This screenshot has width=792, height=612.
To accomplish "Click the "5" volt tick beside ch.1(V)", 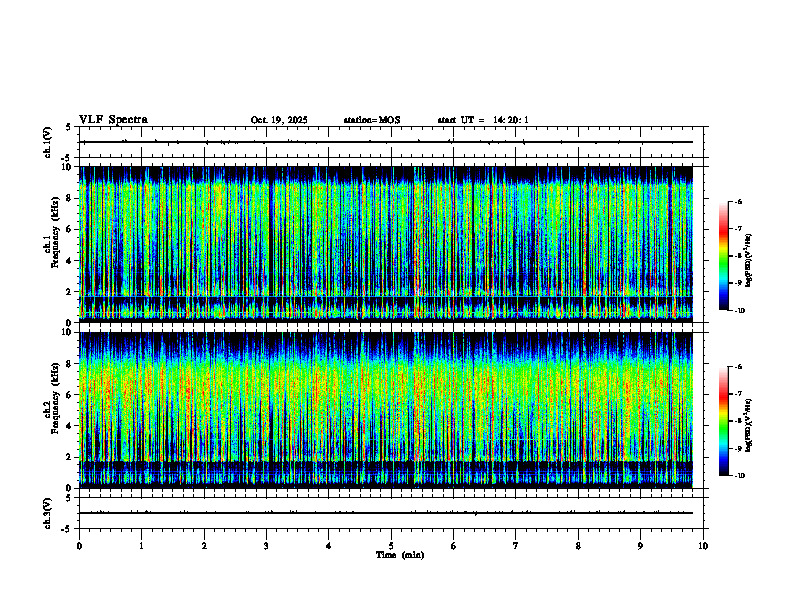I will click(69, 127).
